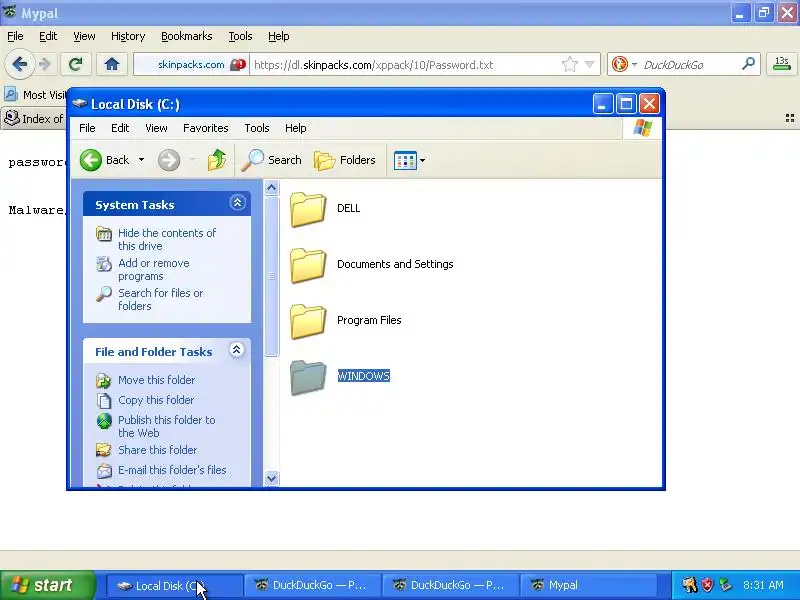Click Share this folder link
800x600 pixels.
[158, 450]
